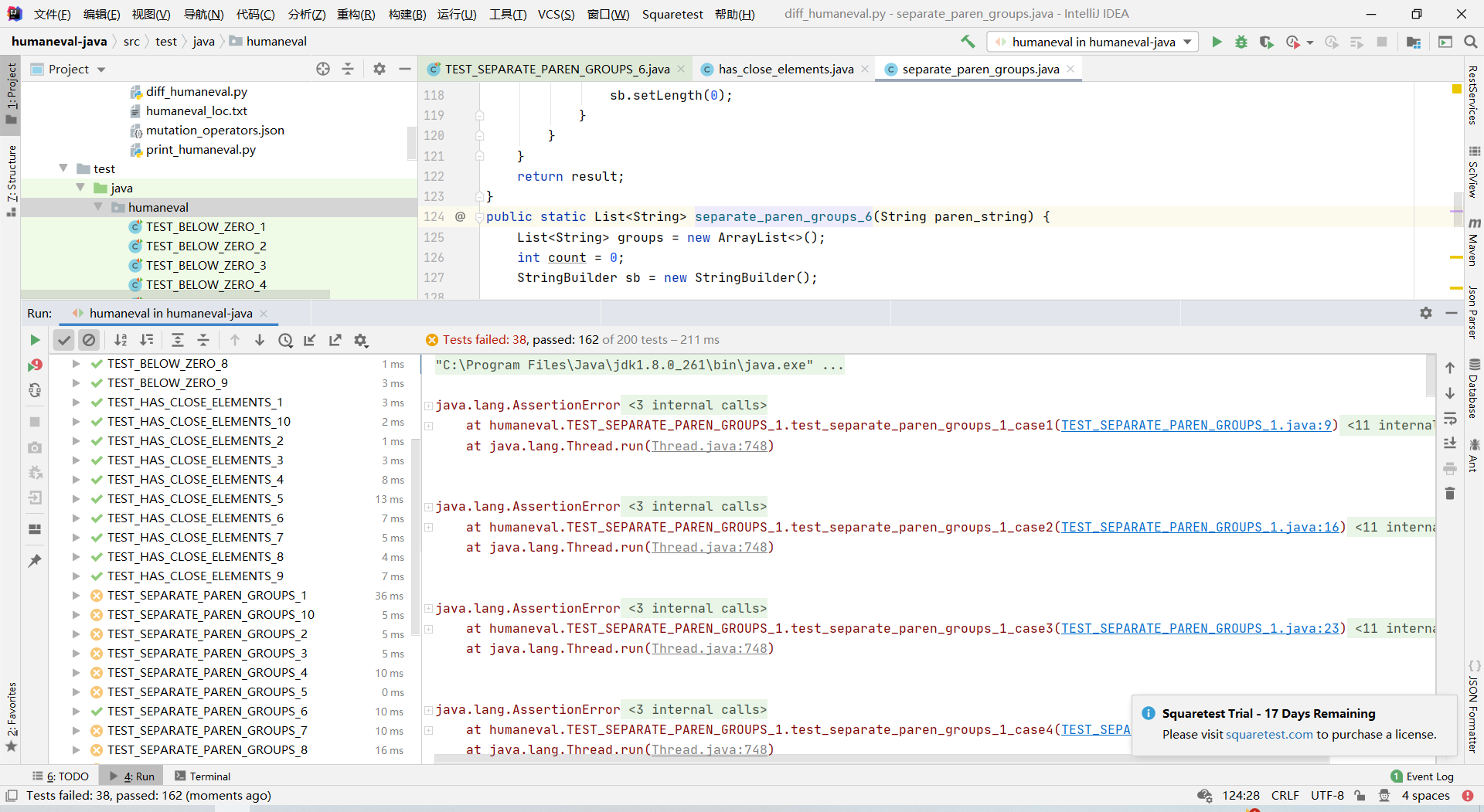Open TEST_SEPARATE_PAREN_GROUPS_1.java:9 link
This screenshot has width=1484, height=812.
(1196, 425)
